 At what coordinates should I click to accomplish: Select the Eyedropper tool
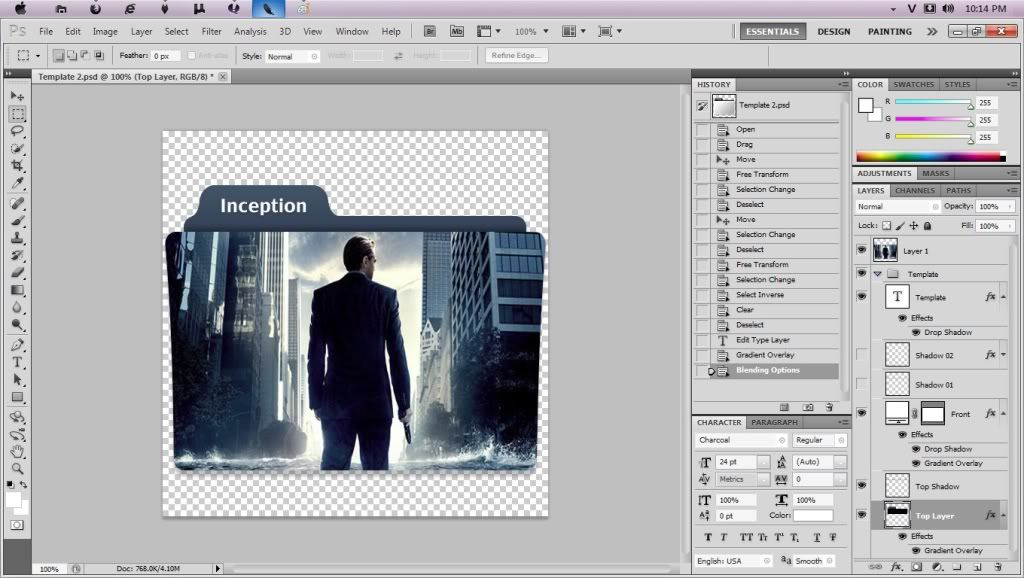click(x=17, y=183)
